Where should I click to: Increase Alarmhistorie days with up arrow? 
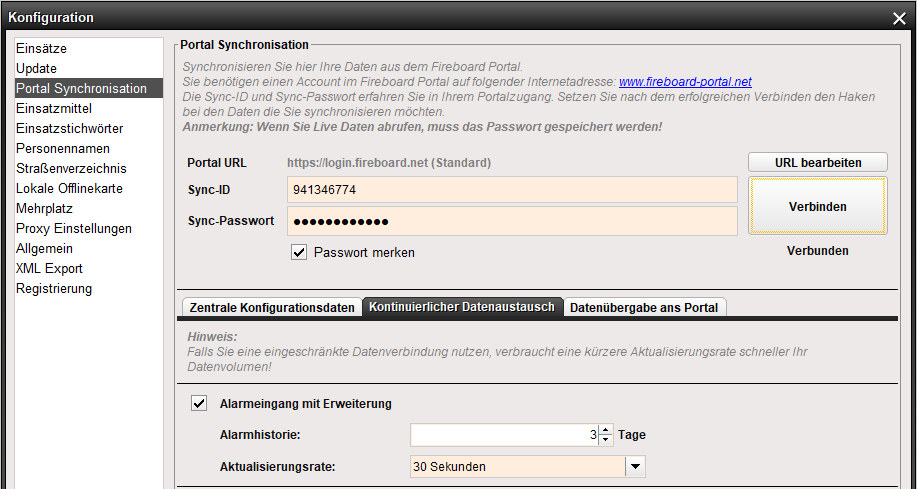click(606, 430)
